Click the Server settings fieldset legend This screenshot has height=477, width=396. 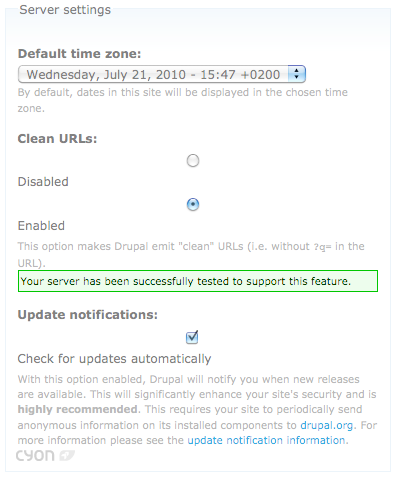pyautogui.click(x=65, y=10)
